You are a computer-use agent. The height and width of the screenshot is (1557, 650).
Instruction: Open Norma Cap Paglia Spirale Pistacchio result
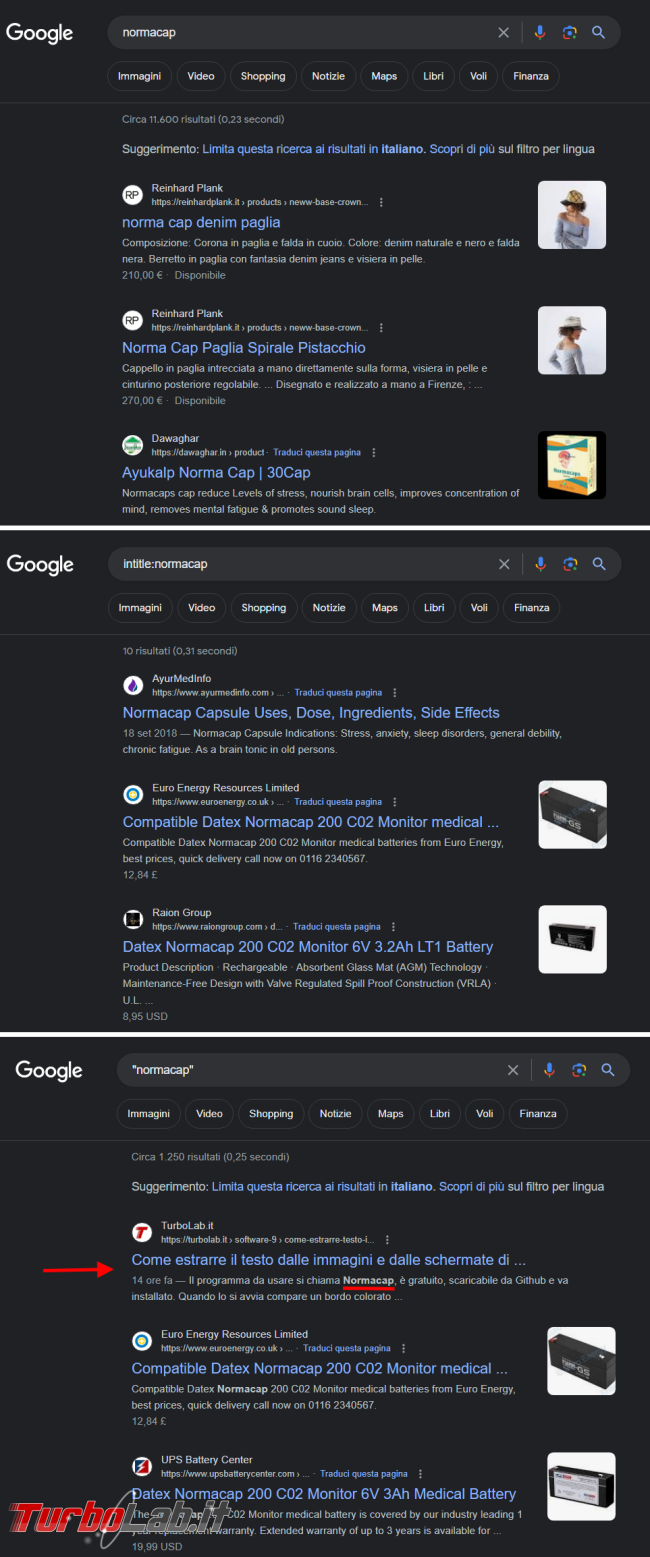244,348
